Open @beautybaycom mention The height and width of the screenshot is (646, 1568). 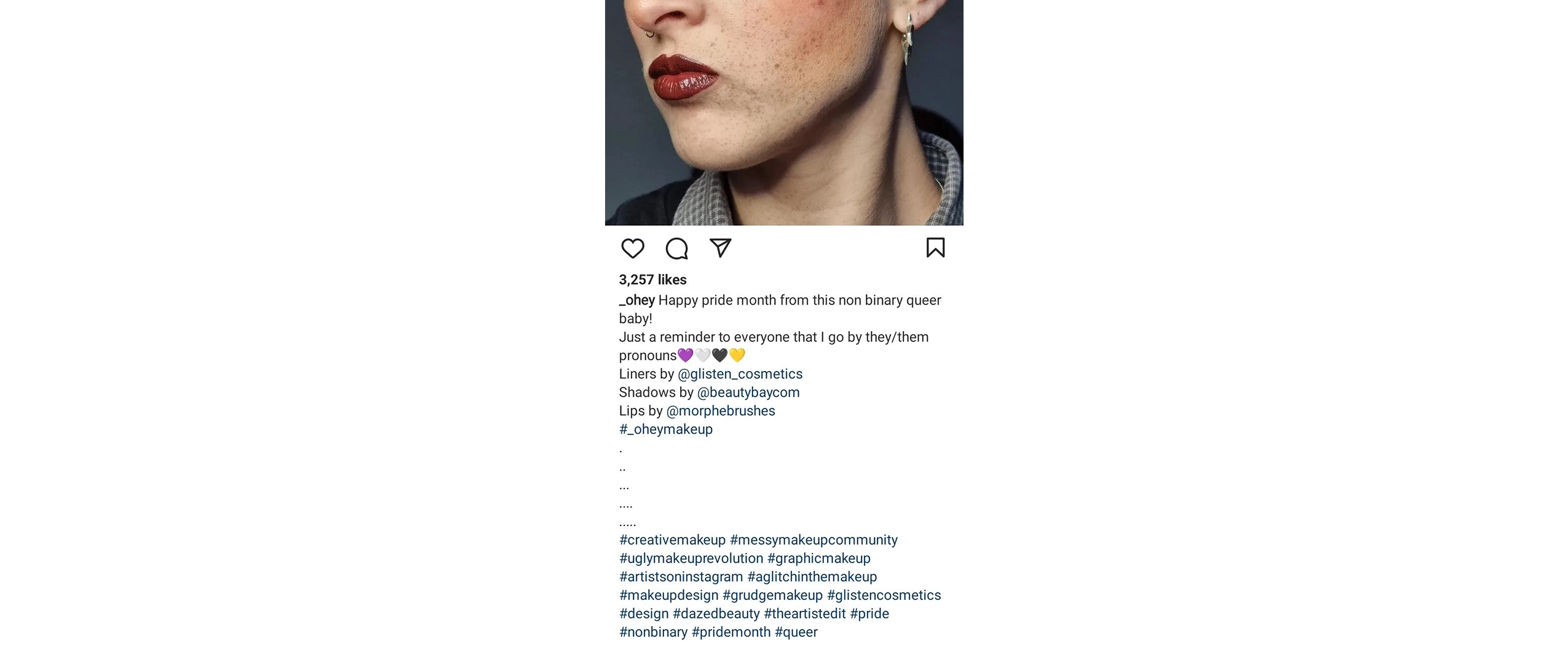tap(748, 393)
